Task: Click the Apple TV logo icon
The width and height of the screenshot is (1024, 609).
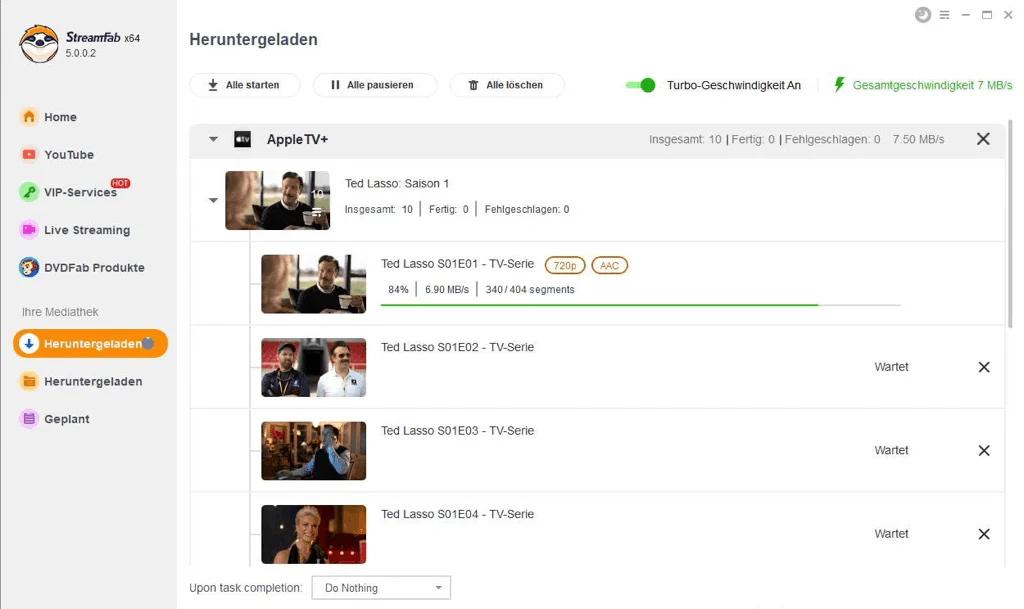Action: [x=242, y=139]
